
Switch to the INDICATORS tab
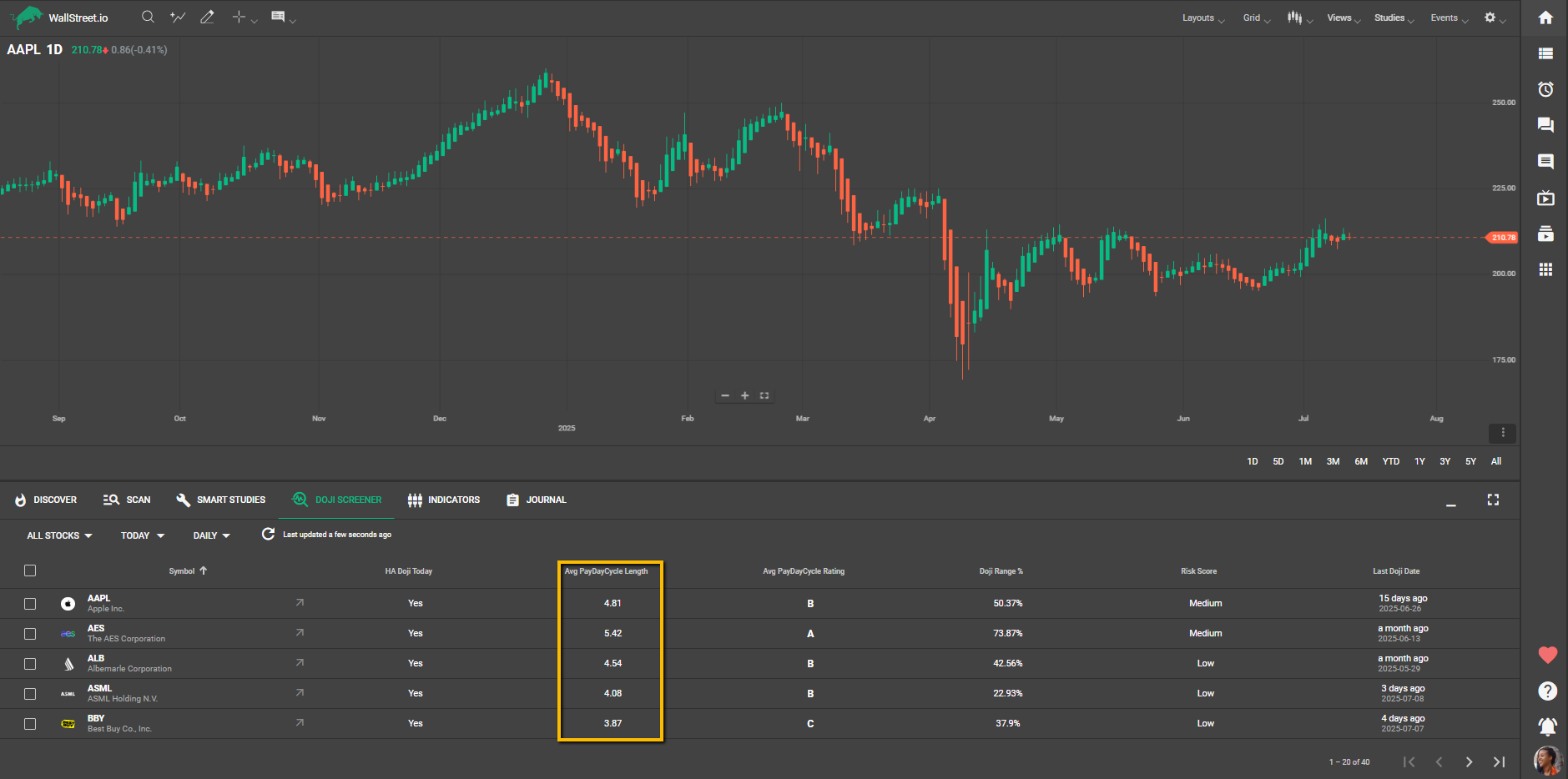[x=444, y=500]
